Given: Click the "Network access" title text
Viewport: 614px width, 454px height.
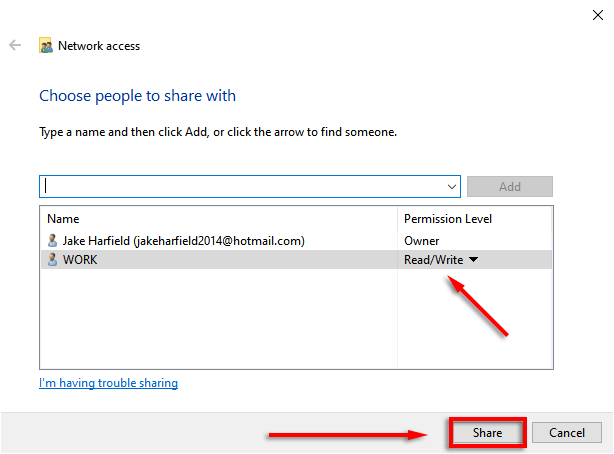Looking at the screenshot, I should [99, 46].
